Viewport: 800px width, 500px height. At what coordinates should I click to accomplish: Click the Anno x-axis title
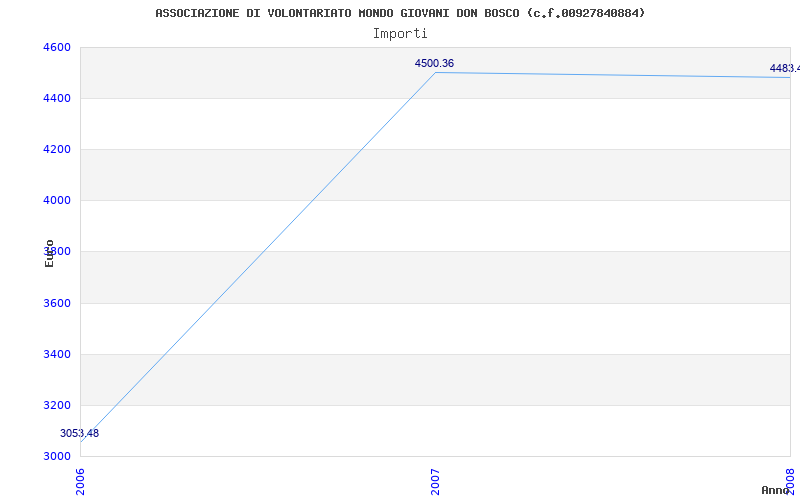tap(774, 490)
